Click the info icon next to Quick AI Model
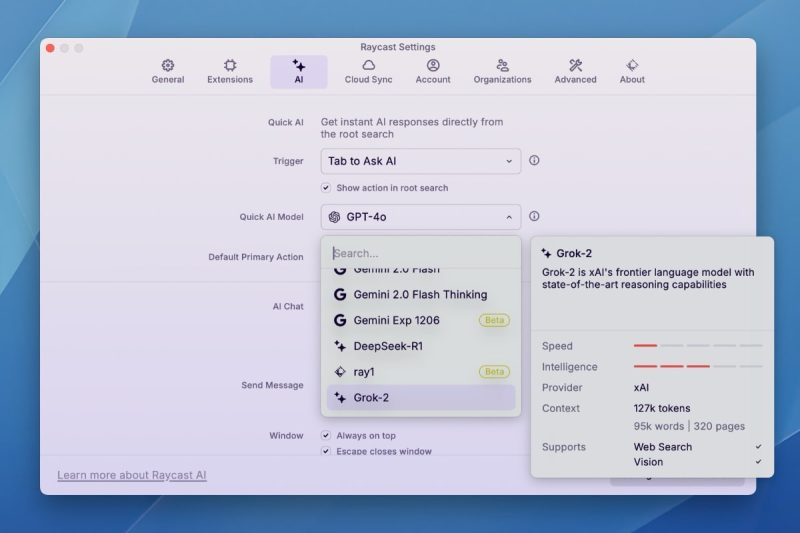 (534, 216)
